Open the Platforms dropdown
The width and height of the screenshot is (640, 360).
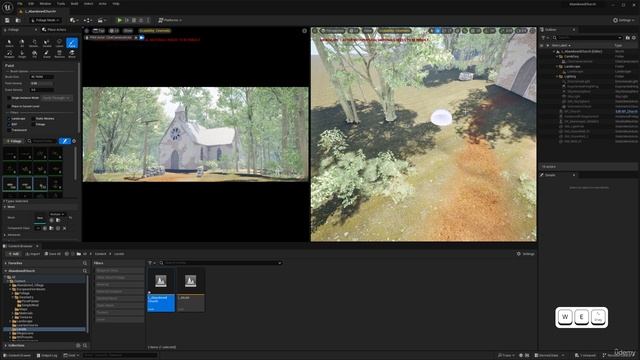click(170, 20)
